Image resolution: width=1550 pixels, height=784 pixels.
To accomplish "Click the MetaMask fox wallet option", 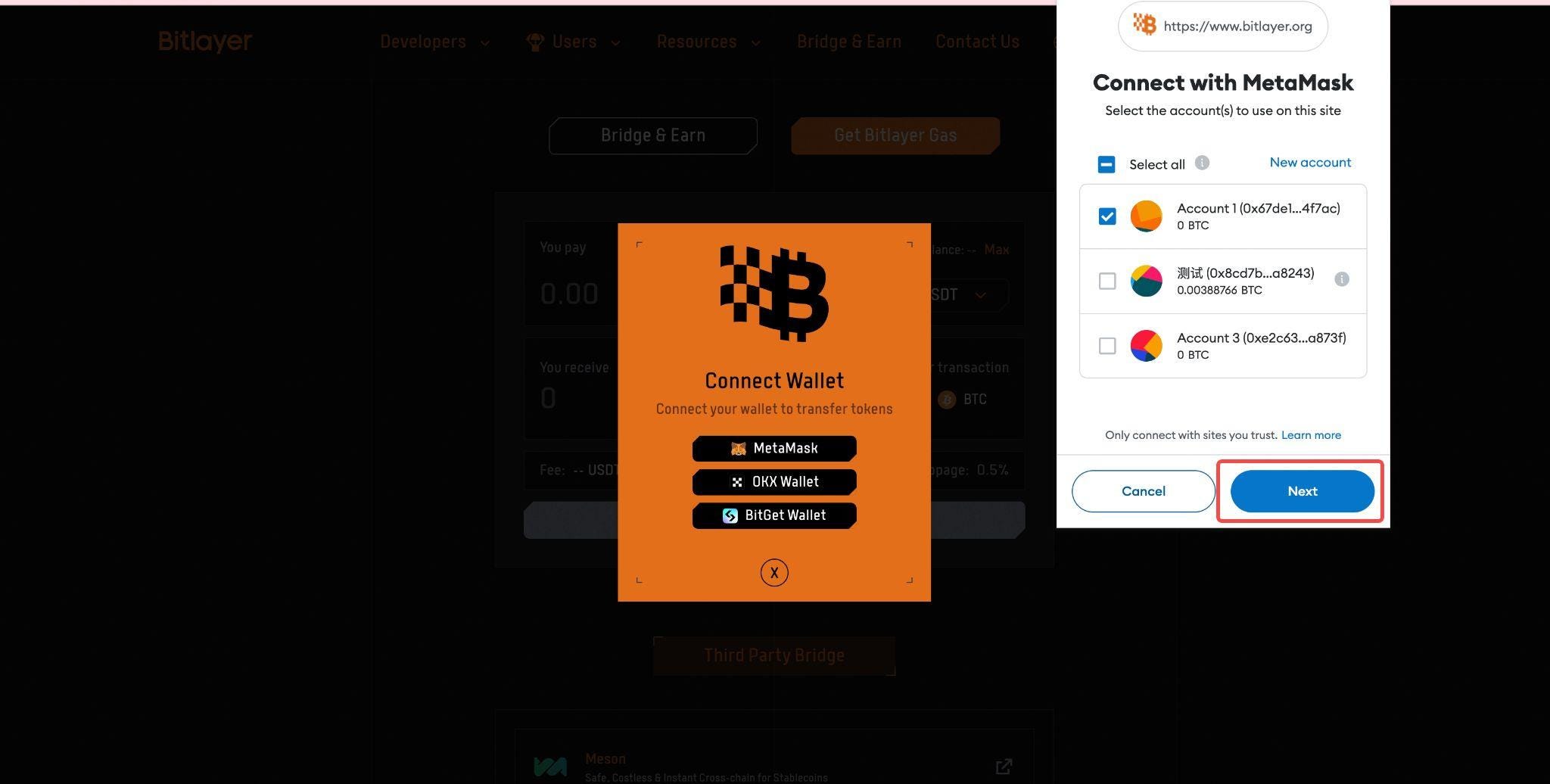I will click(774, 449).
